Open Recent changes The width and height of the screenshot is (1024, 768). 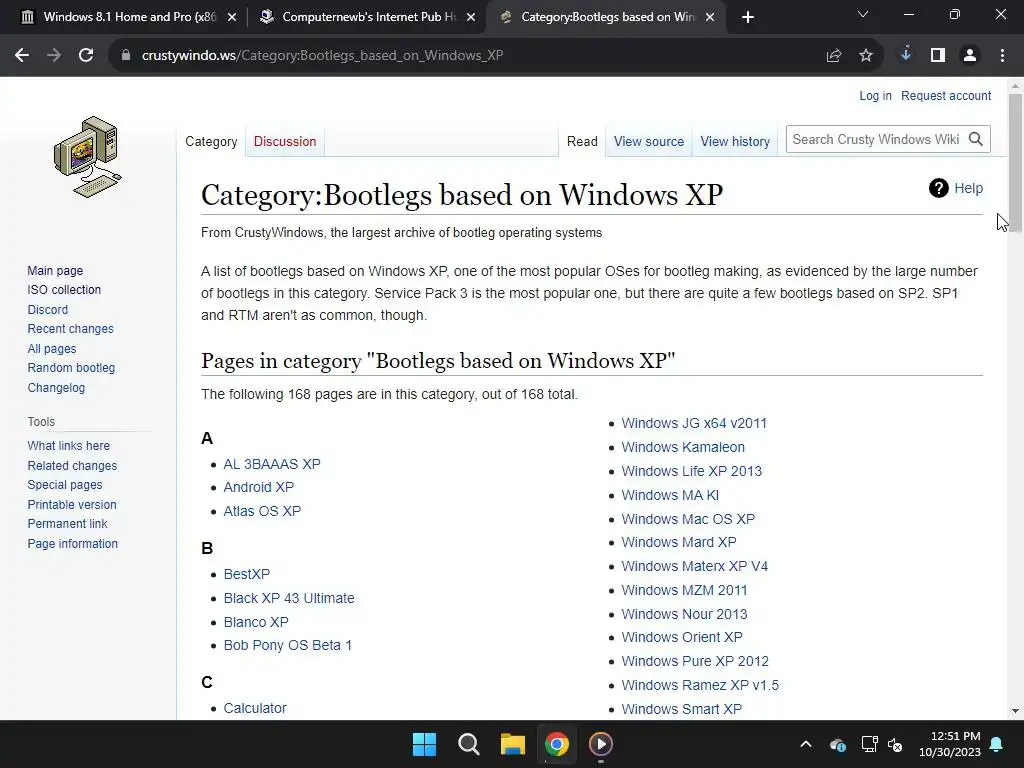coord(71,328)
